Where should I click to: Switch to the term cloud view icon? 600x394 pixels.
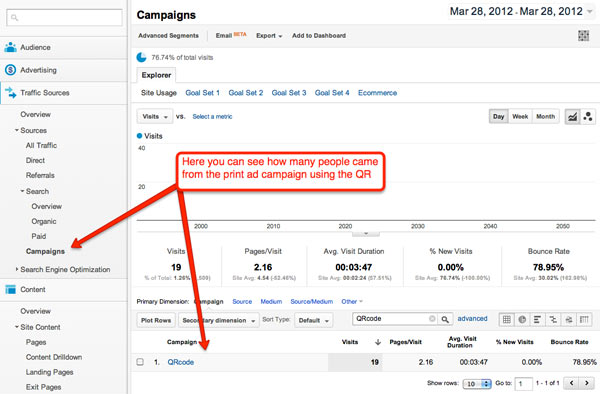coord(569,319)
